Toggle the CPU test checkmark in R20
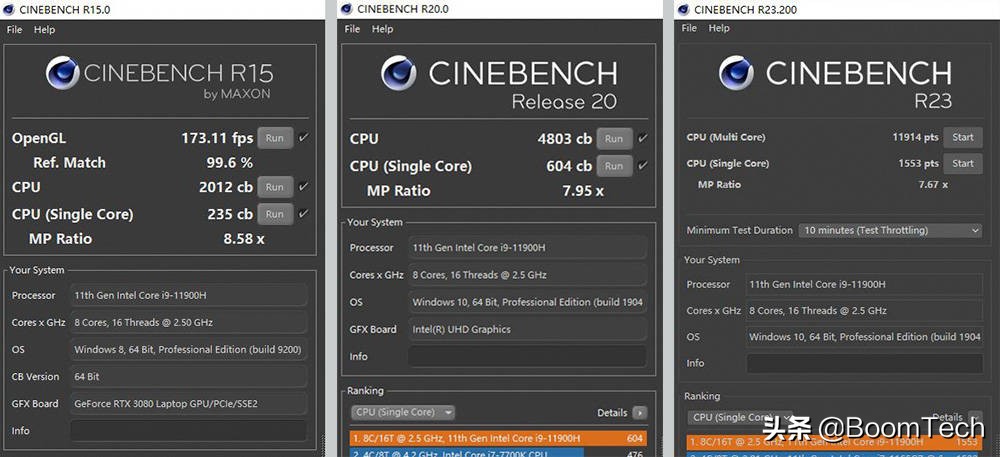This screenshot has height=457, width=1000. (x=641, y=139)
